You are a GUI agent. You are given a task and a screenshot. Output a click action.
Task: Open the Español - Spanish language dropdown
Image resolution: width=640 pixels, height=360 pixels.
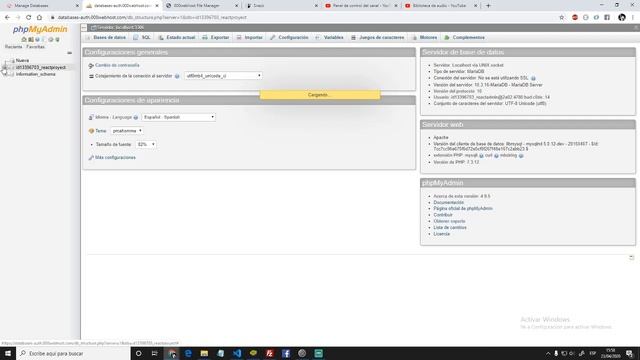pyautogui.click(x=179, y=117)
